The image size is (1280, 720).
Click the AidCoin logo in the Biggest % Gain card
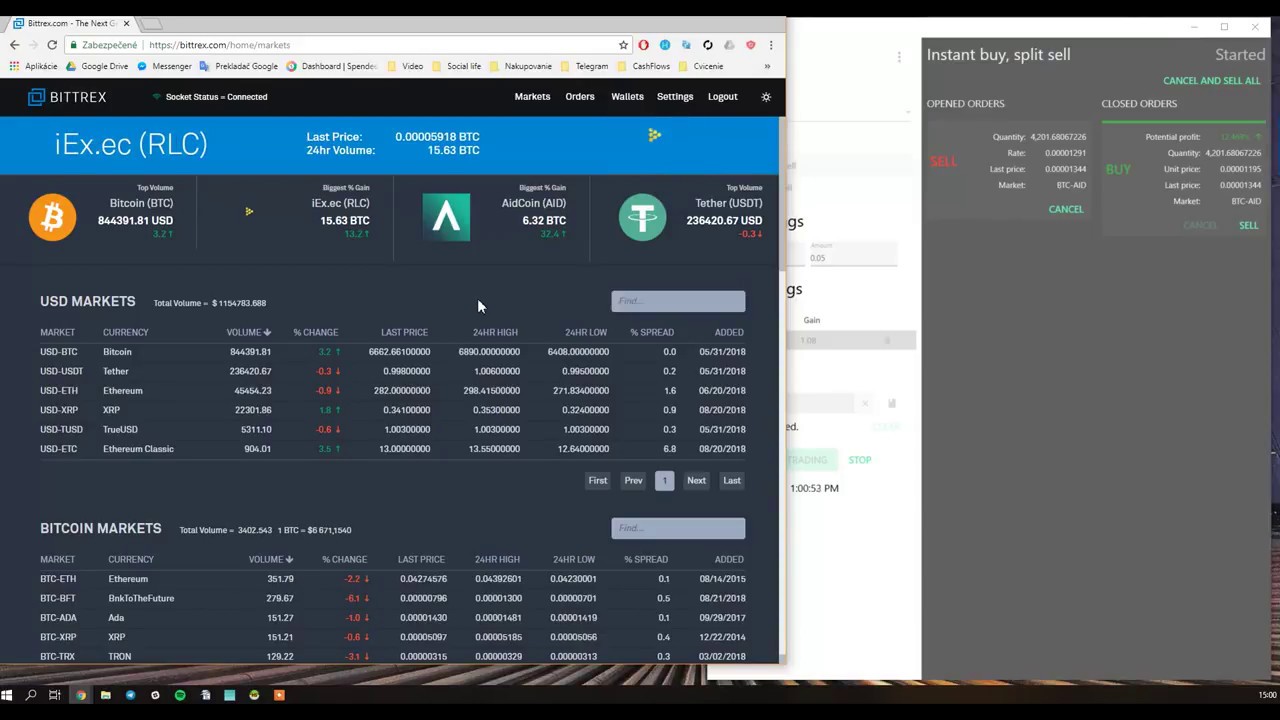click(446, 217)
